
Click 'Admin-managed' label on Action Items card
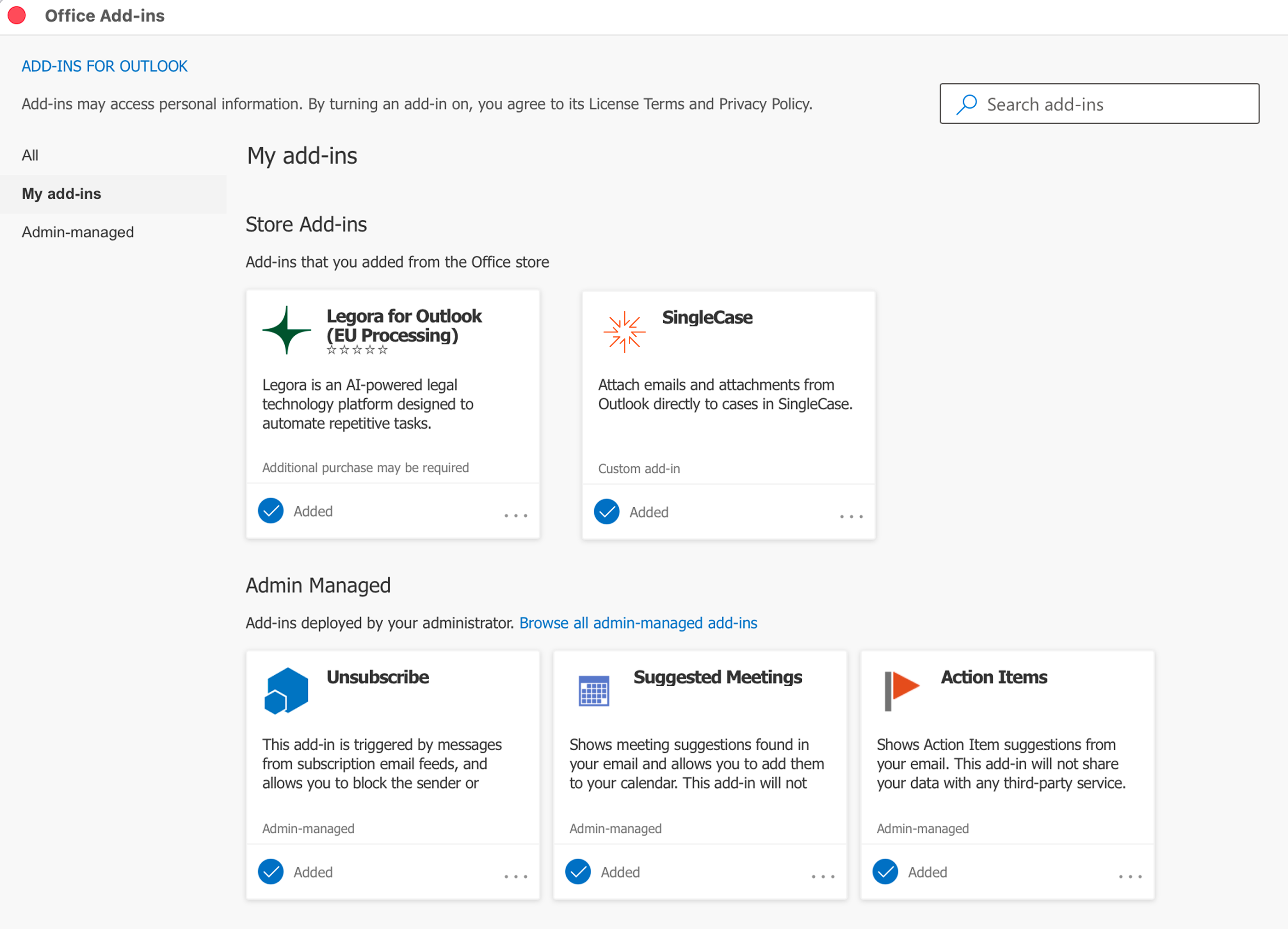[923, 828]
